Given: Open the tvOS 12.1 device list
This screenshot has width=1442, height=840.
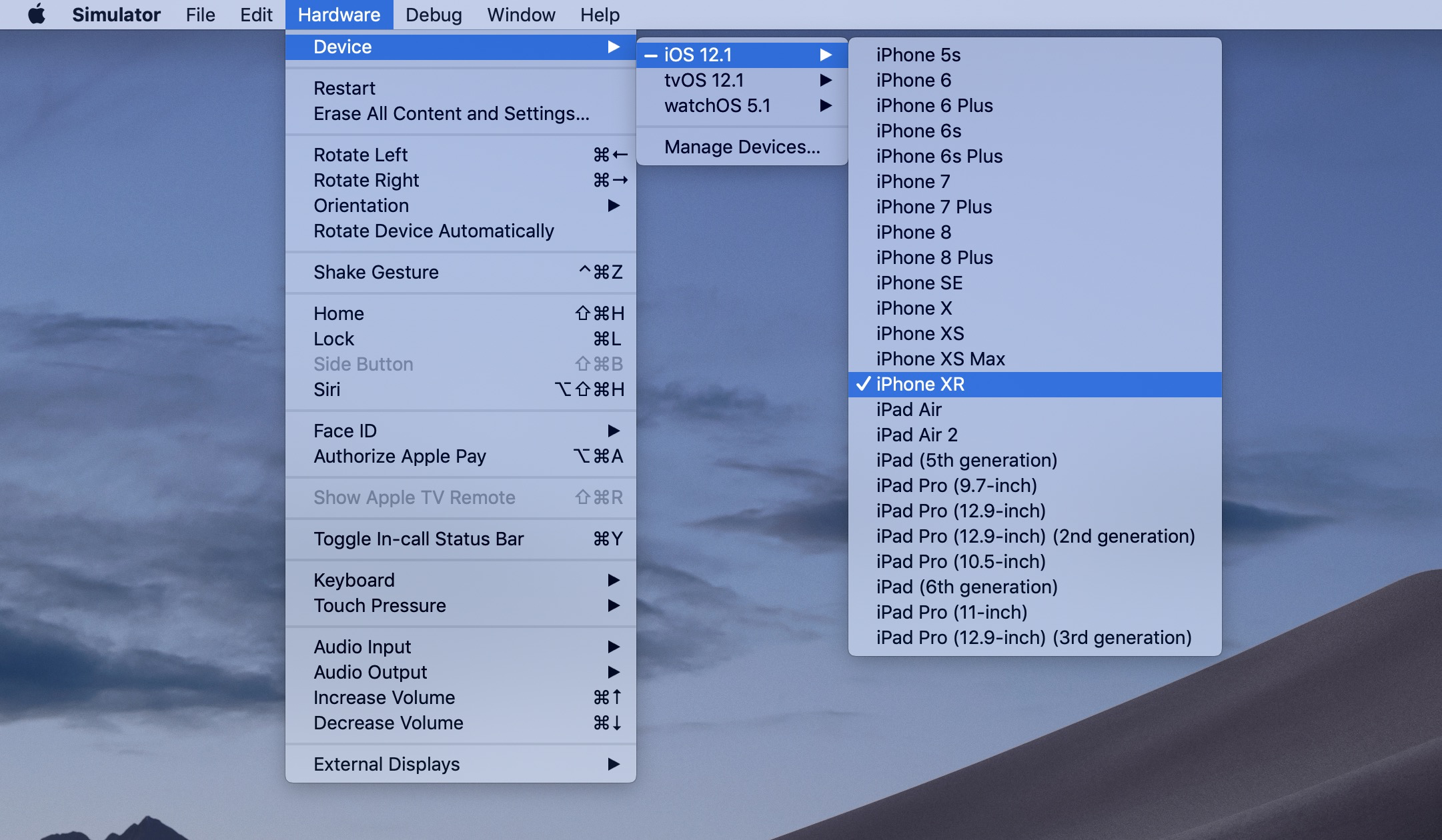Looking at the screenshot, I should 742,80.
